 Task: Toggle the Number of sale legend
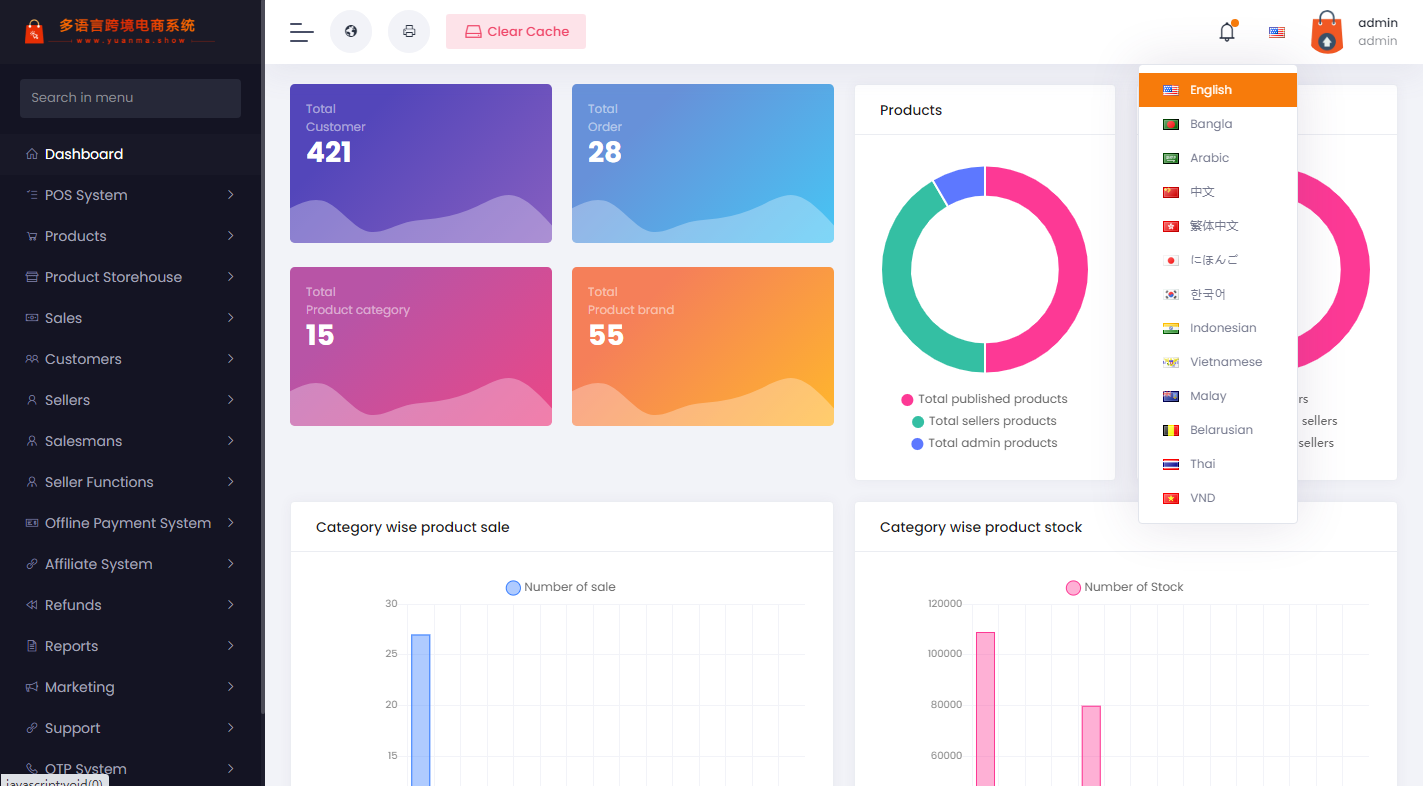click(x=561, y=587)
